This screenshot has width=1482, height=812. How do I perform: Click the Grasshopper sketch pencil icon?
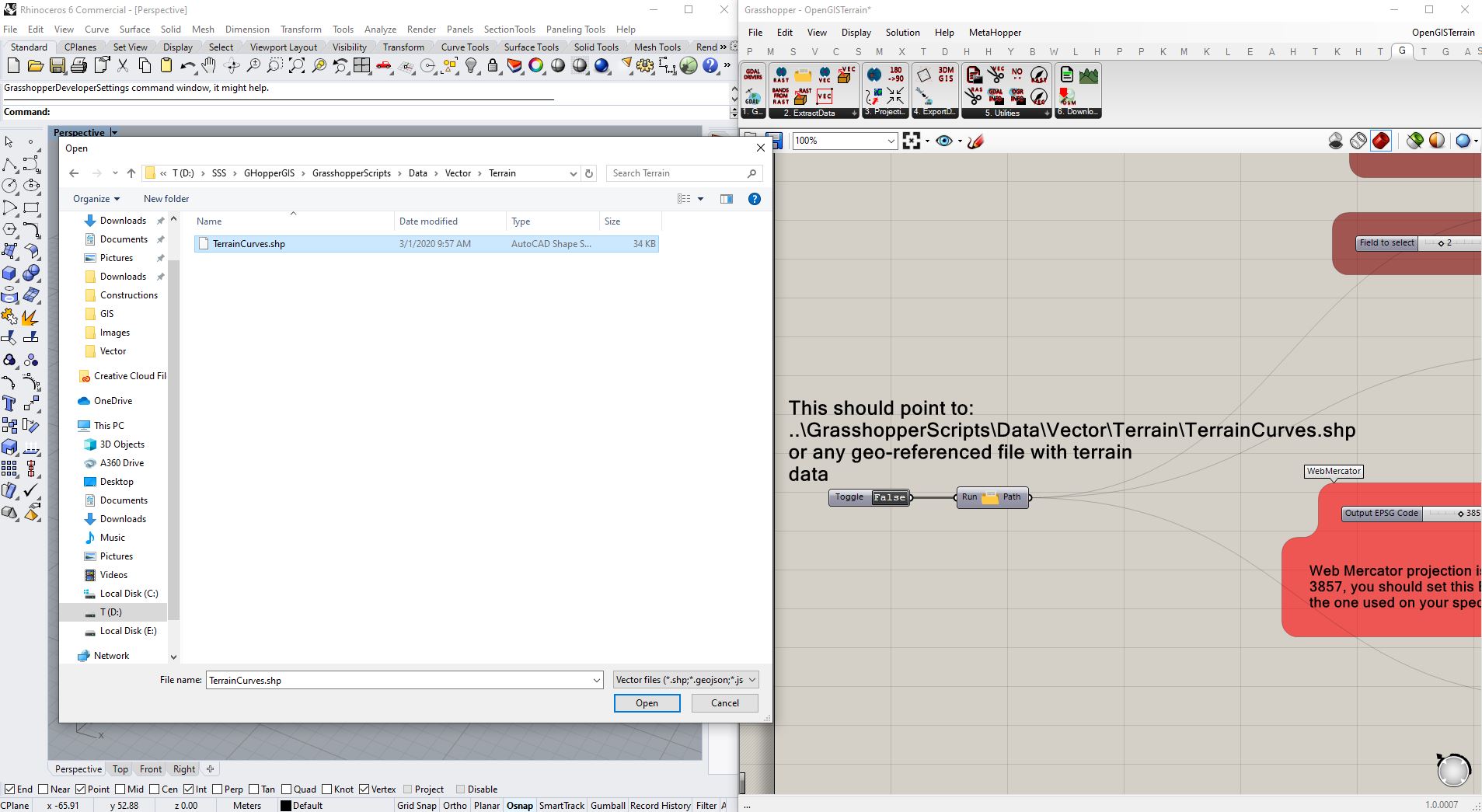coord(975,141)
